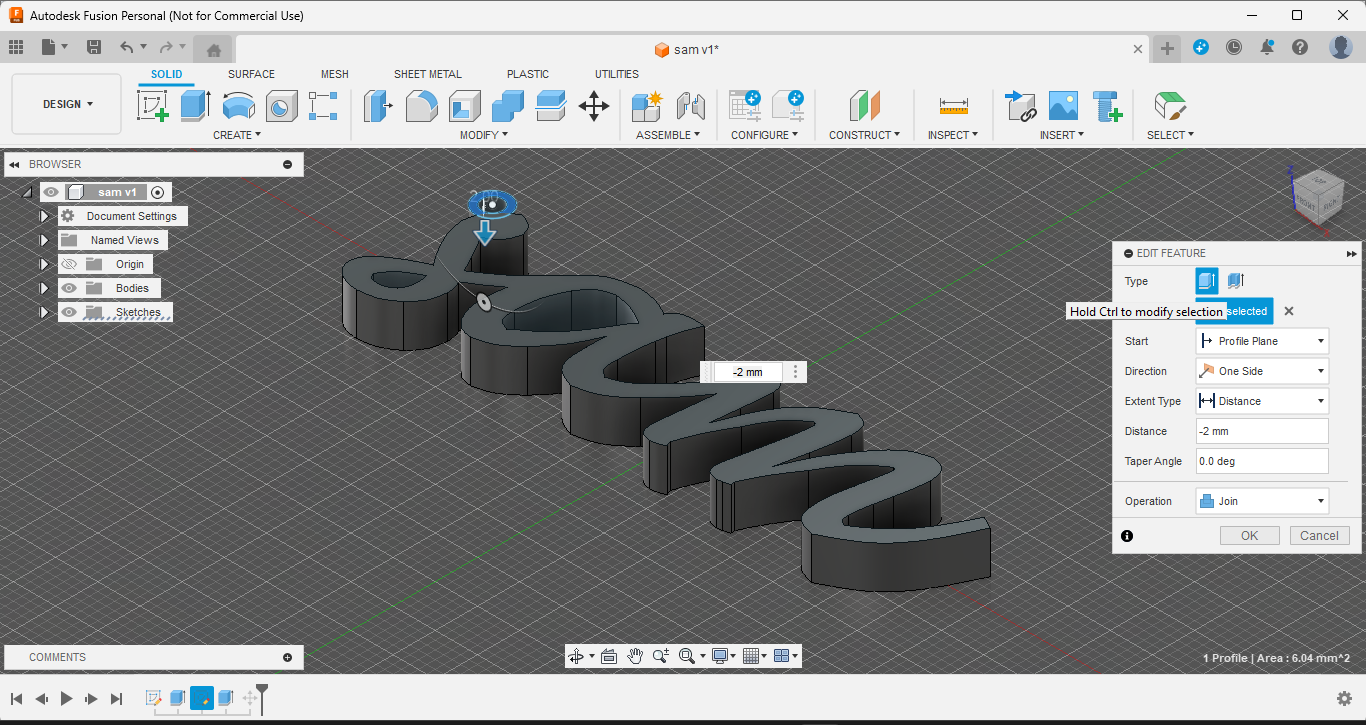Viewport: 1366px width, 725px height.
Task: Open the data panel grid icon
Action: [16, 47]
